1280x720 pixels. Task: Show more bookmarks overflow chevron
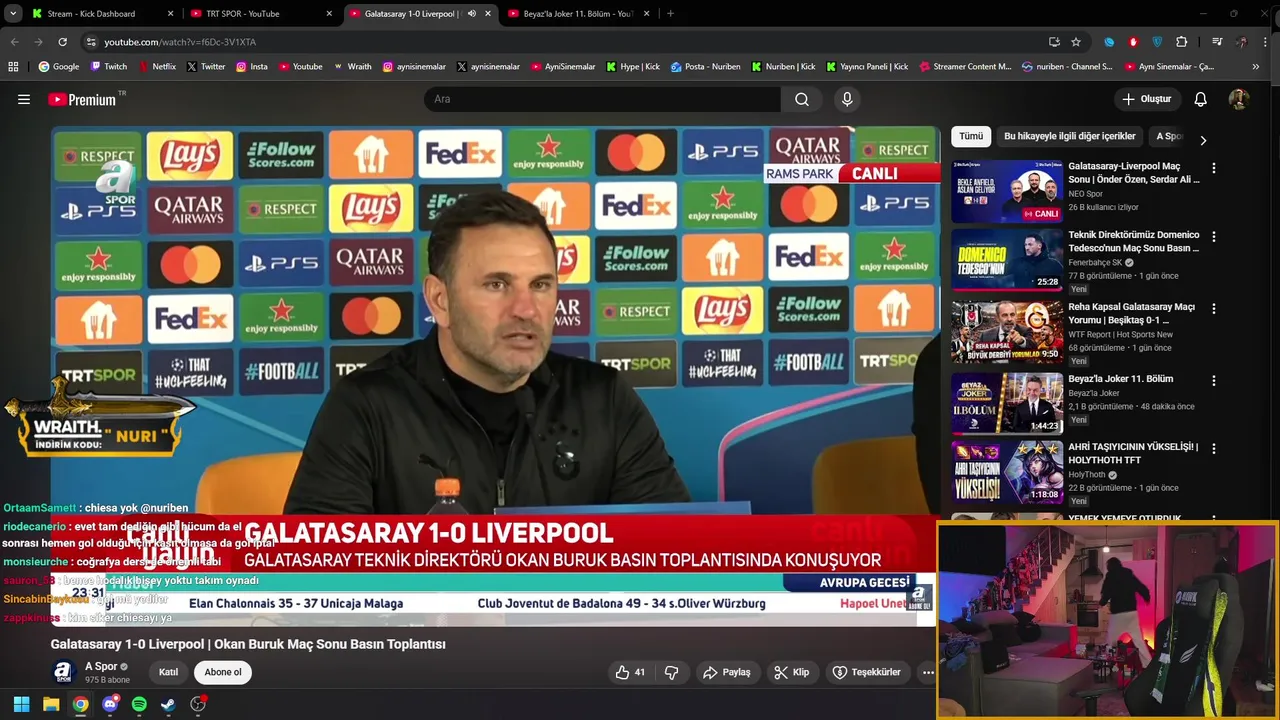pyautogui.click(x=1255, y=67)
